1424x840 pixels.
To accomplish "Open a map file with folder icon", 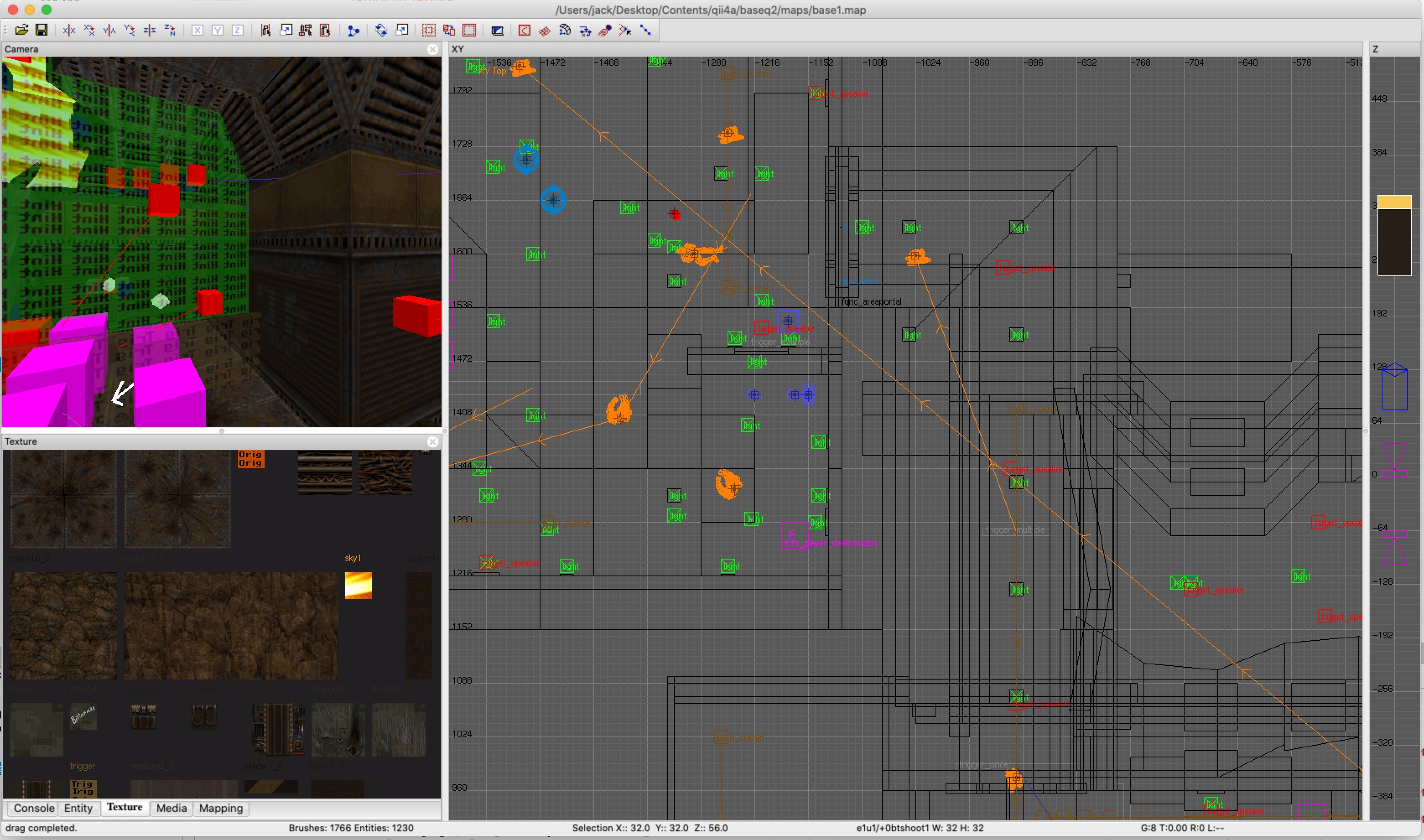I will click(21, 30).
